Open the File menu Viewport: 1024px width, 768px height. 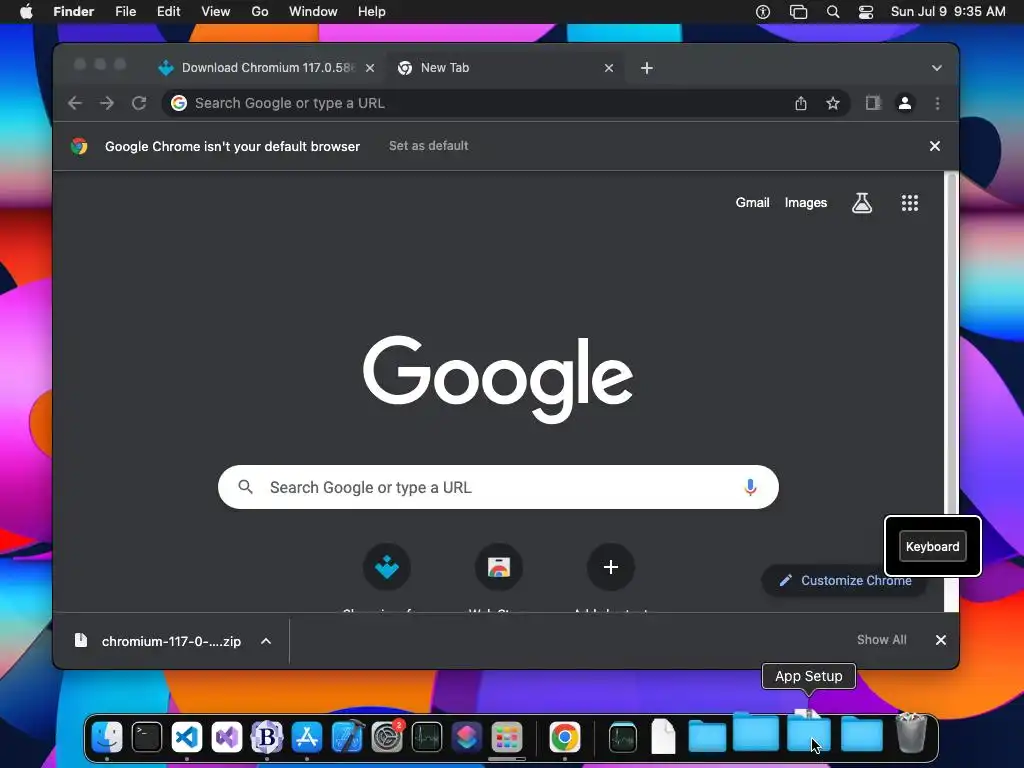pyautogui.click(x=125, y=12)
